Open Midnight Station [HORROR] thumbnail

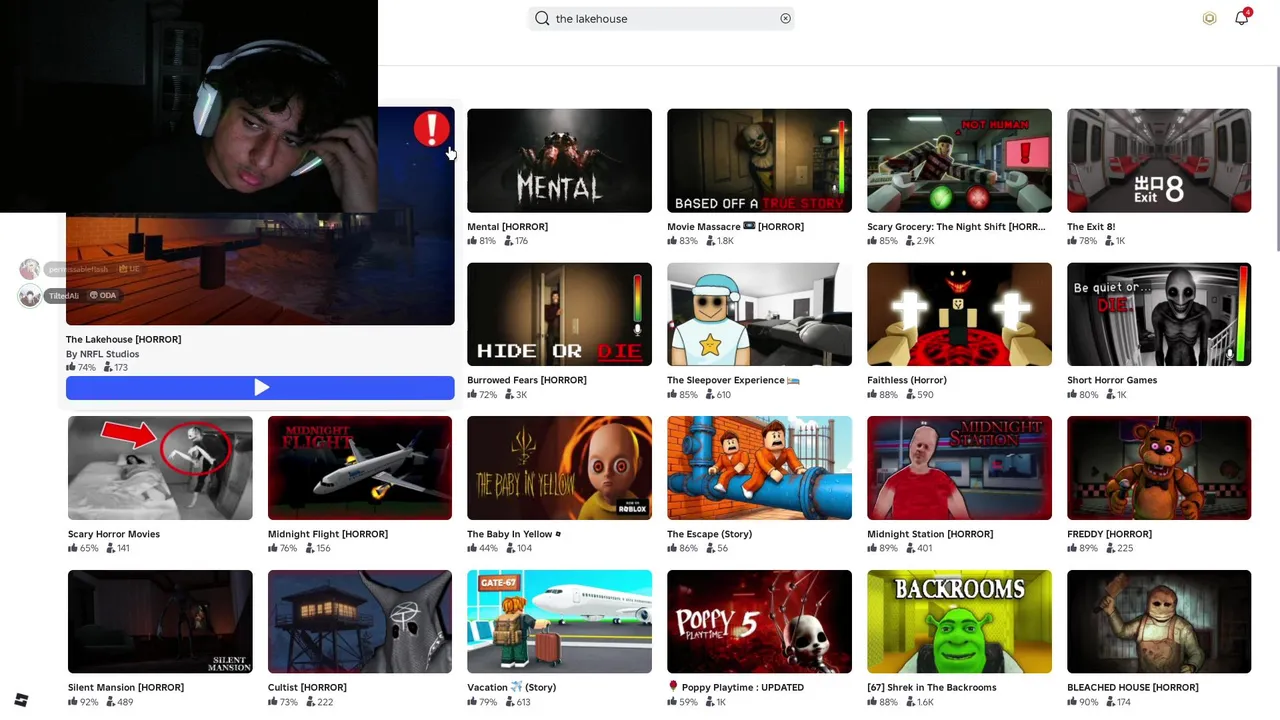point(959,468)
